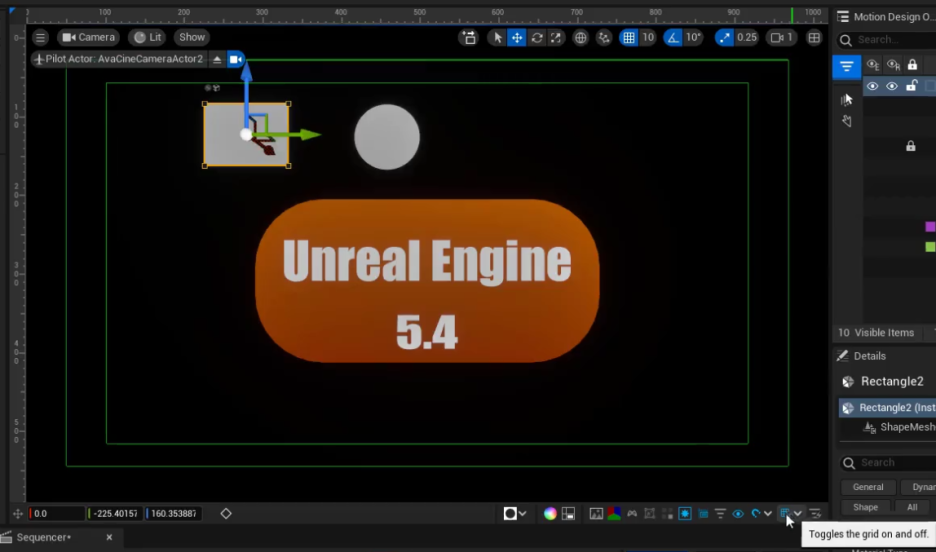Expand the guide options chevron
The width and height of the screenshot is (936, 552).
768,513
